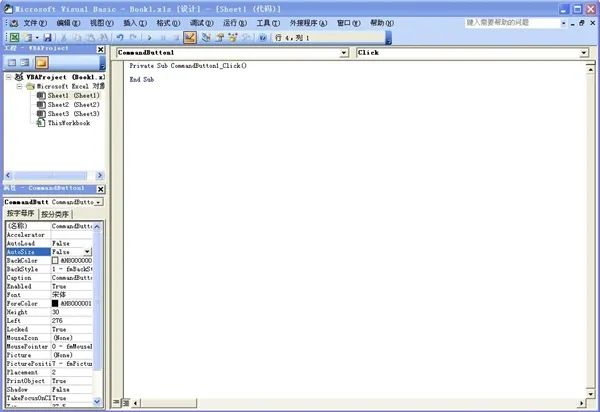
Task: Click the Copy toolbar icon
Action: tap(77, 37)
